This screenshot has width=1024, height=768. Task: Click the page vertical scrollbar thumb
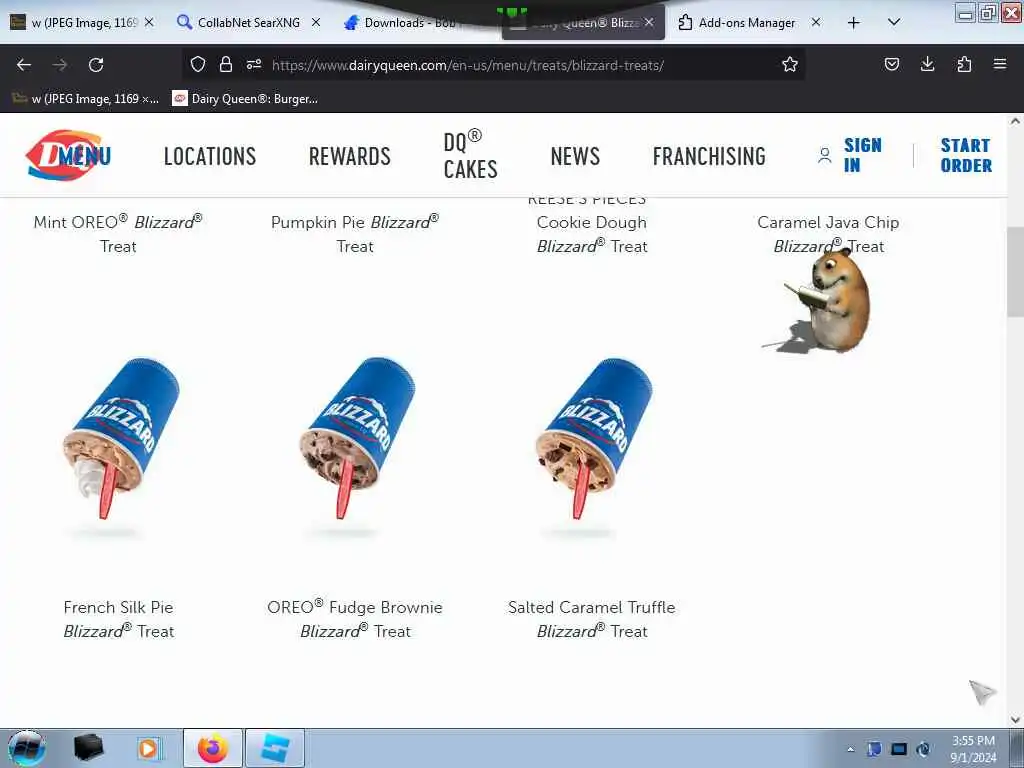tap(1015, 272)
